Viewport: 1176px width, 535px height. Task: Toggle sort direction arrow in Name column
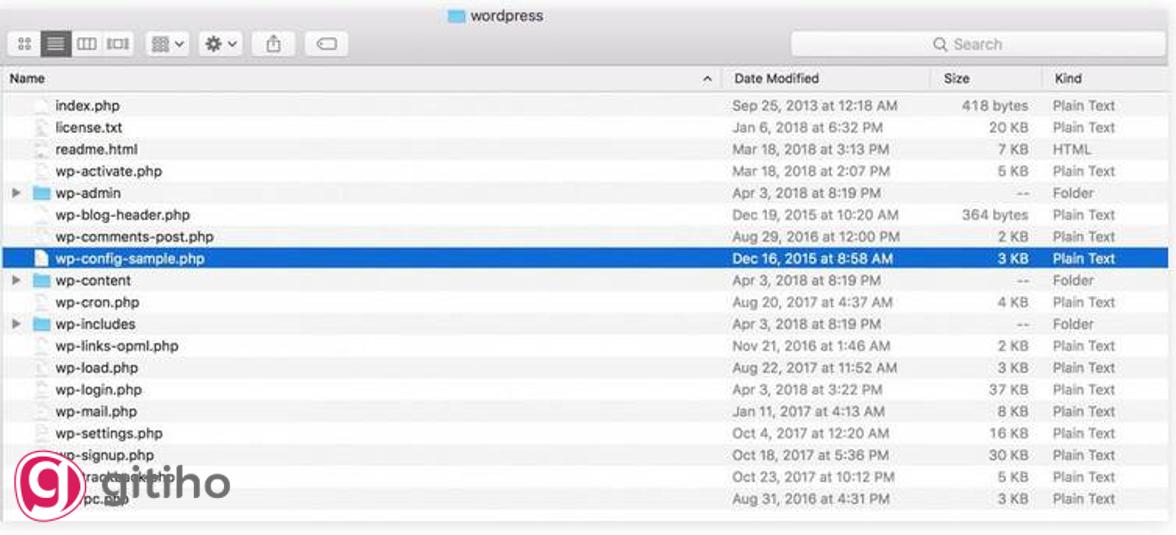[706, 78]
